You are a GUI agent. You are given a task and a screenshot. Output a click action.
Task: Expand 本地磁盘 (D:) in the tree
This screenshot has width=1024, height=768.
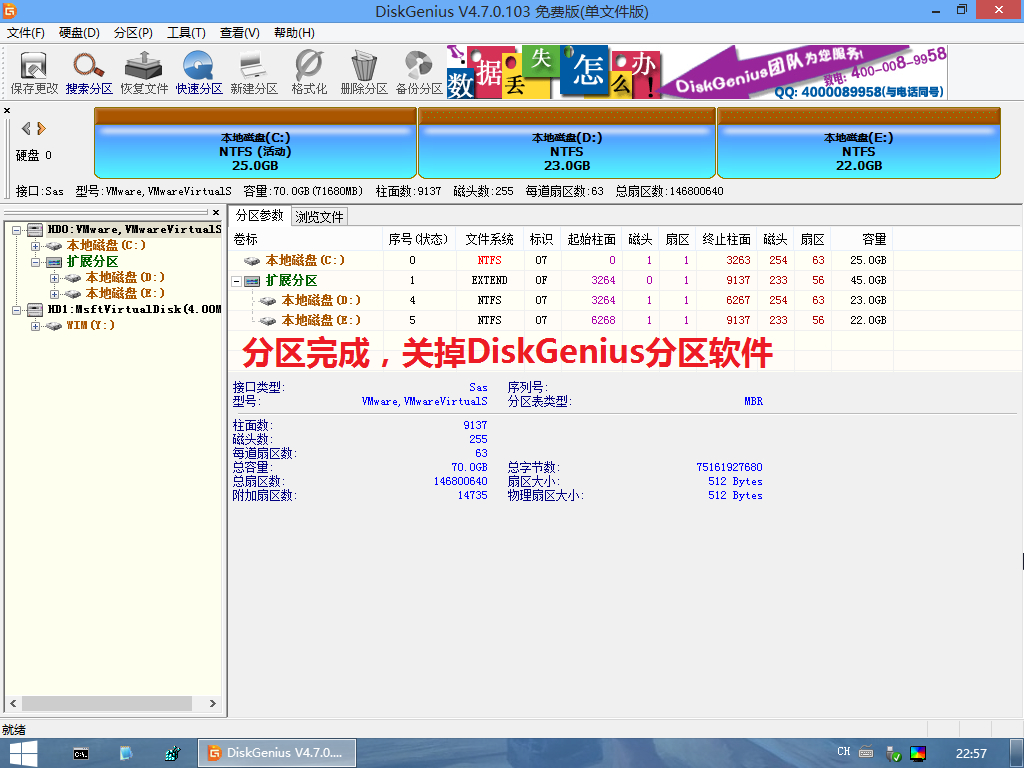coord(55,278)
